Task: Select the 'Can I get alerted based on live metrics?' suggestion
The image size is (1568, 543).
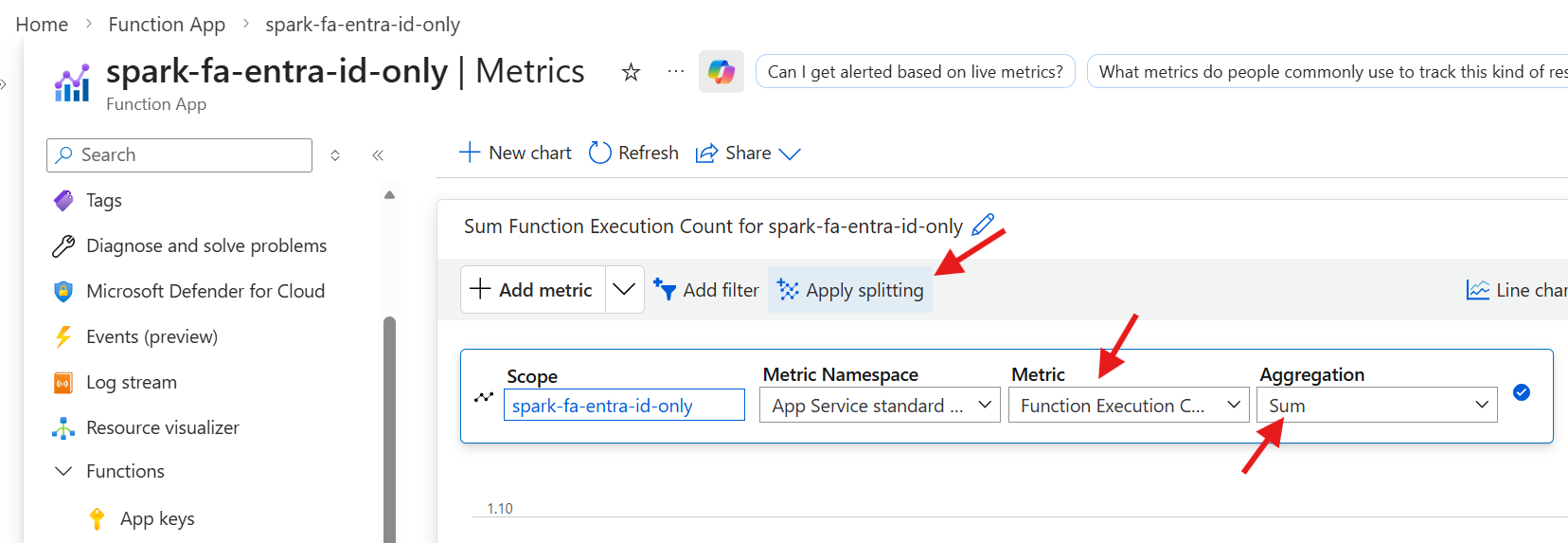Action: click(x=915, y=71)
